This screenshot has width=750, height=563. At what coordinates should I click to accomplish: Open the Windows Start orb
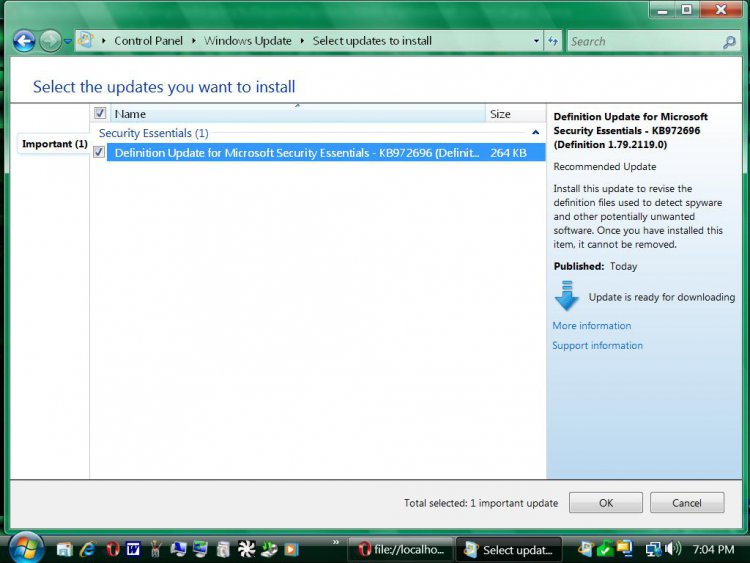(26, 548)
